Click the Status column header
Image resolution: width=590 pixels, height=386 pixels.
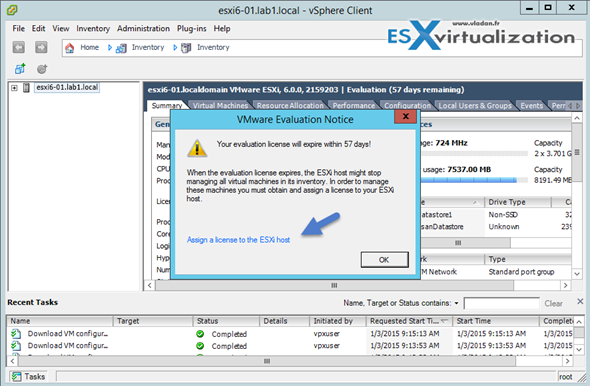click(x=226, y=321)
